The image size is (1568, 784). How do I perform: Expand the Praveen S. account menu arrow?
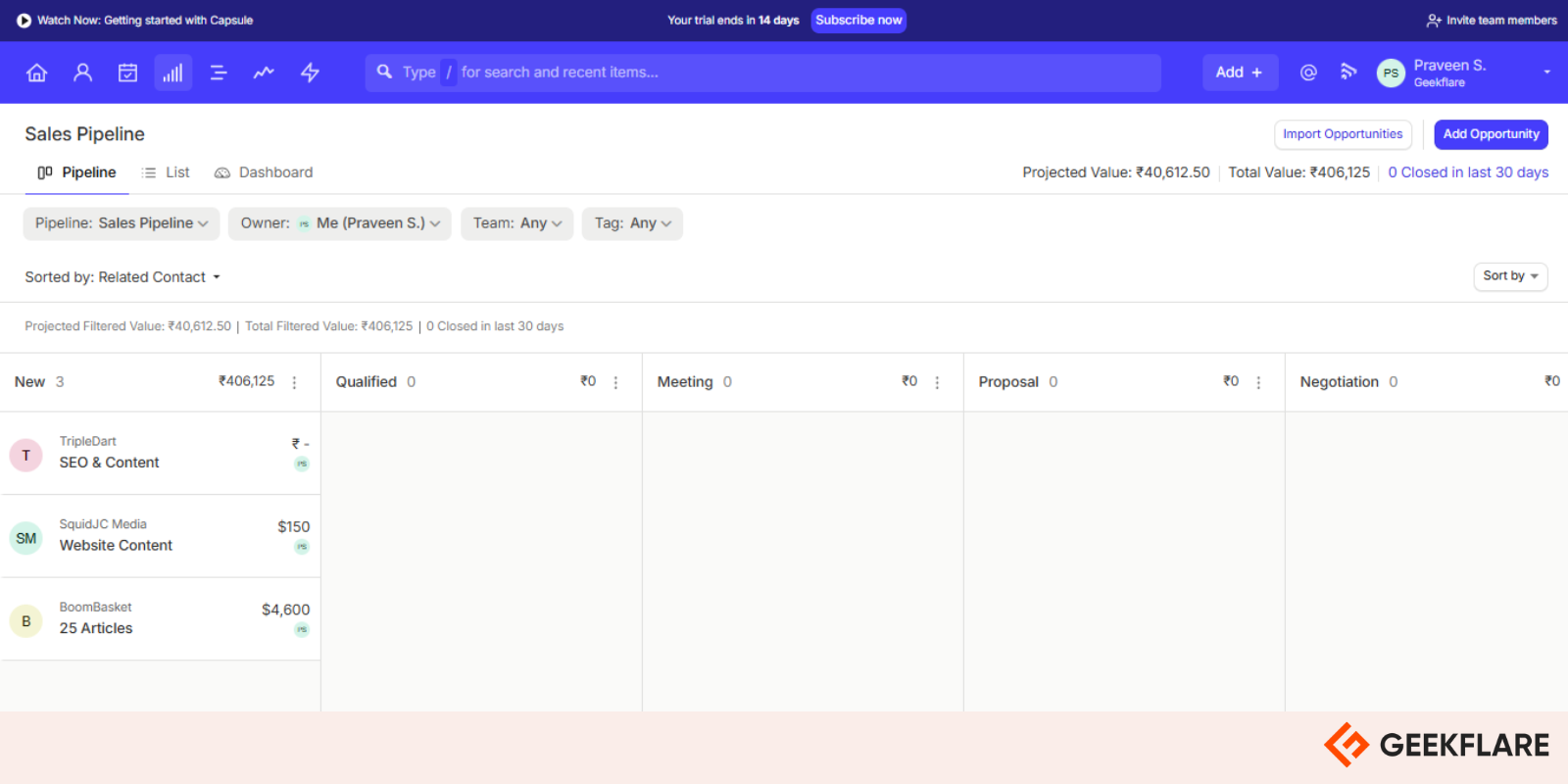1546,72
